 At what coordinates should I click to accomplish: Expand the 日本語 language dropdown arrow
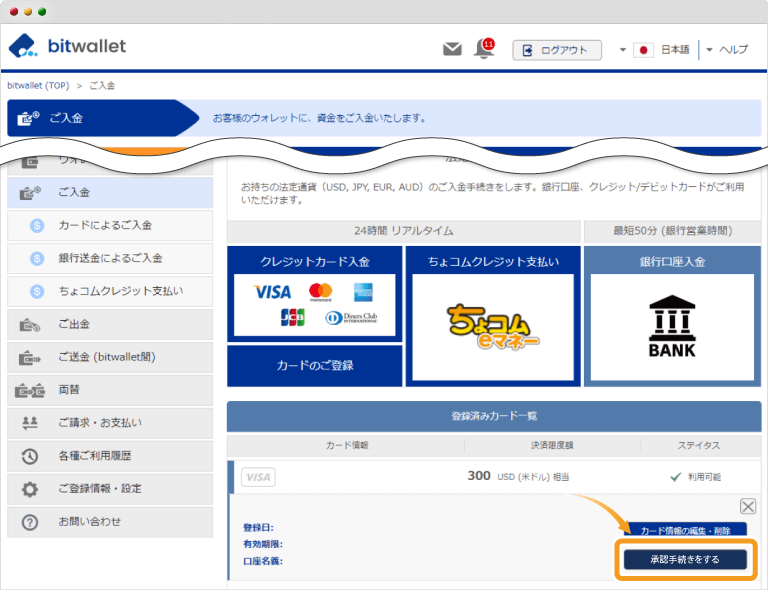coord(623,50)
